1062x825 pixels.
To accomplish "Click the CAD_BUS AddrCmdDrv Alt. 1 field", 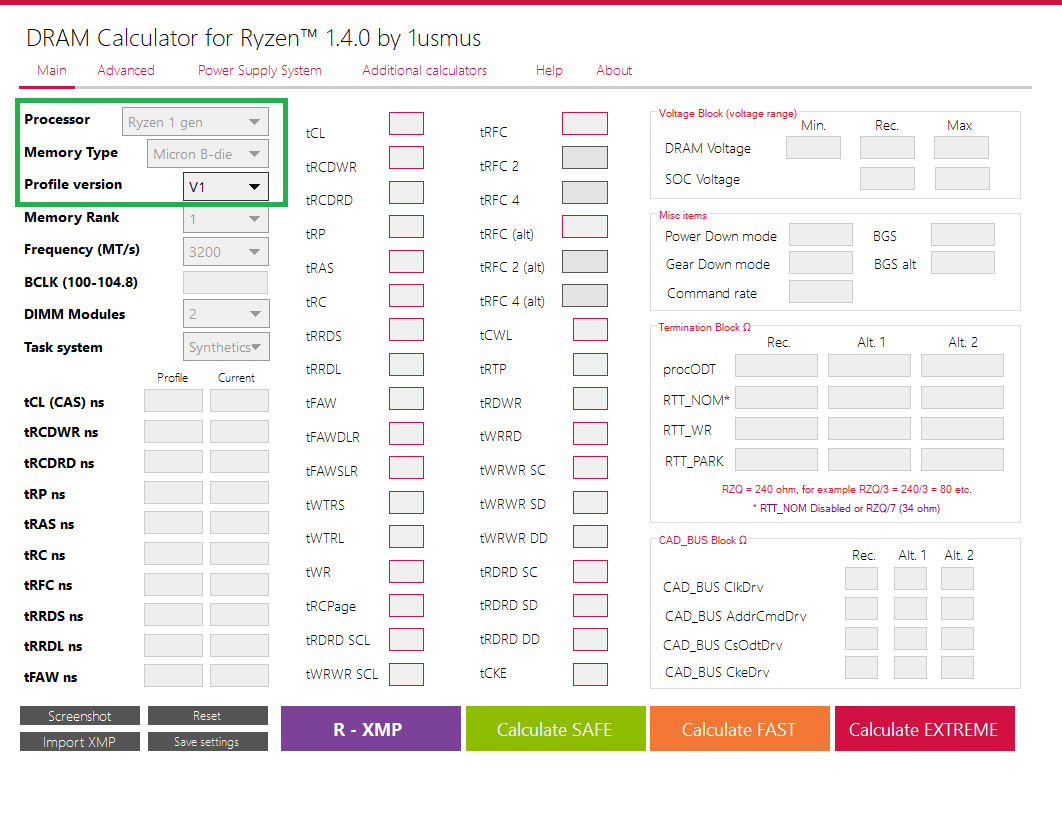I will tap(910, 609).
